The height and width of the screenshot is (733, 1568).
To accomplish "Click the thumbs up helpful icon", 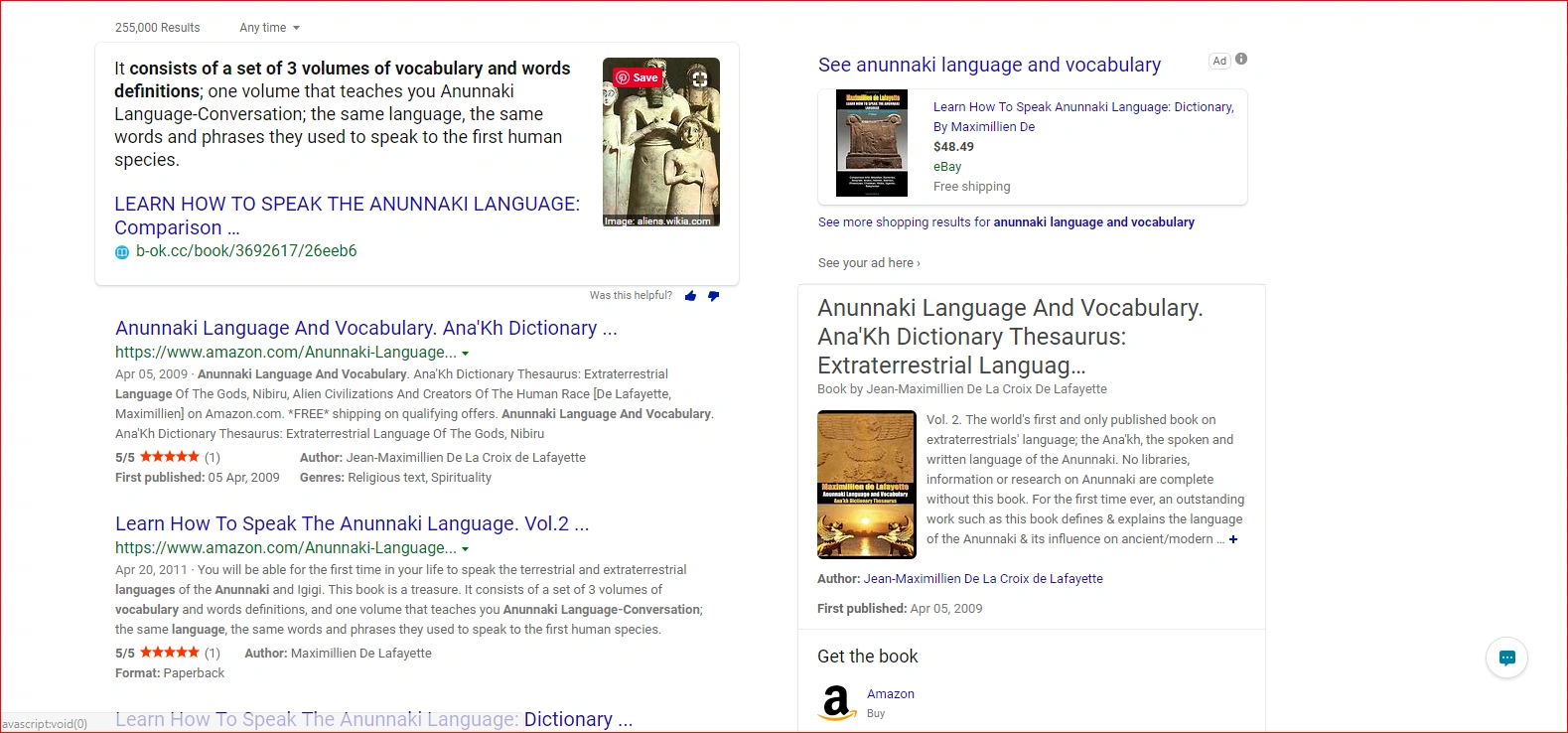I will (690, 296).
